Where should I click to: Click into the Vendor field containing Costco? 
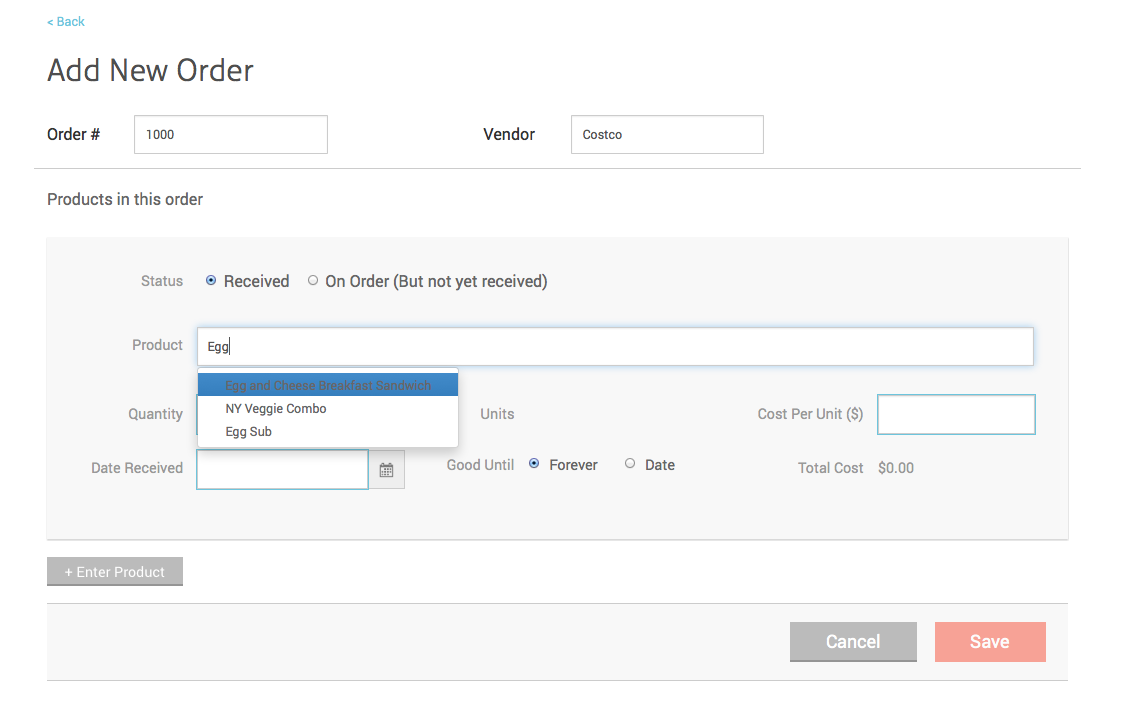pos(667,134)
